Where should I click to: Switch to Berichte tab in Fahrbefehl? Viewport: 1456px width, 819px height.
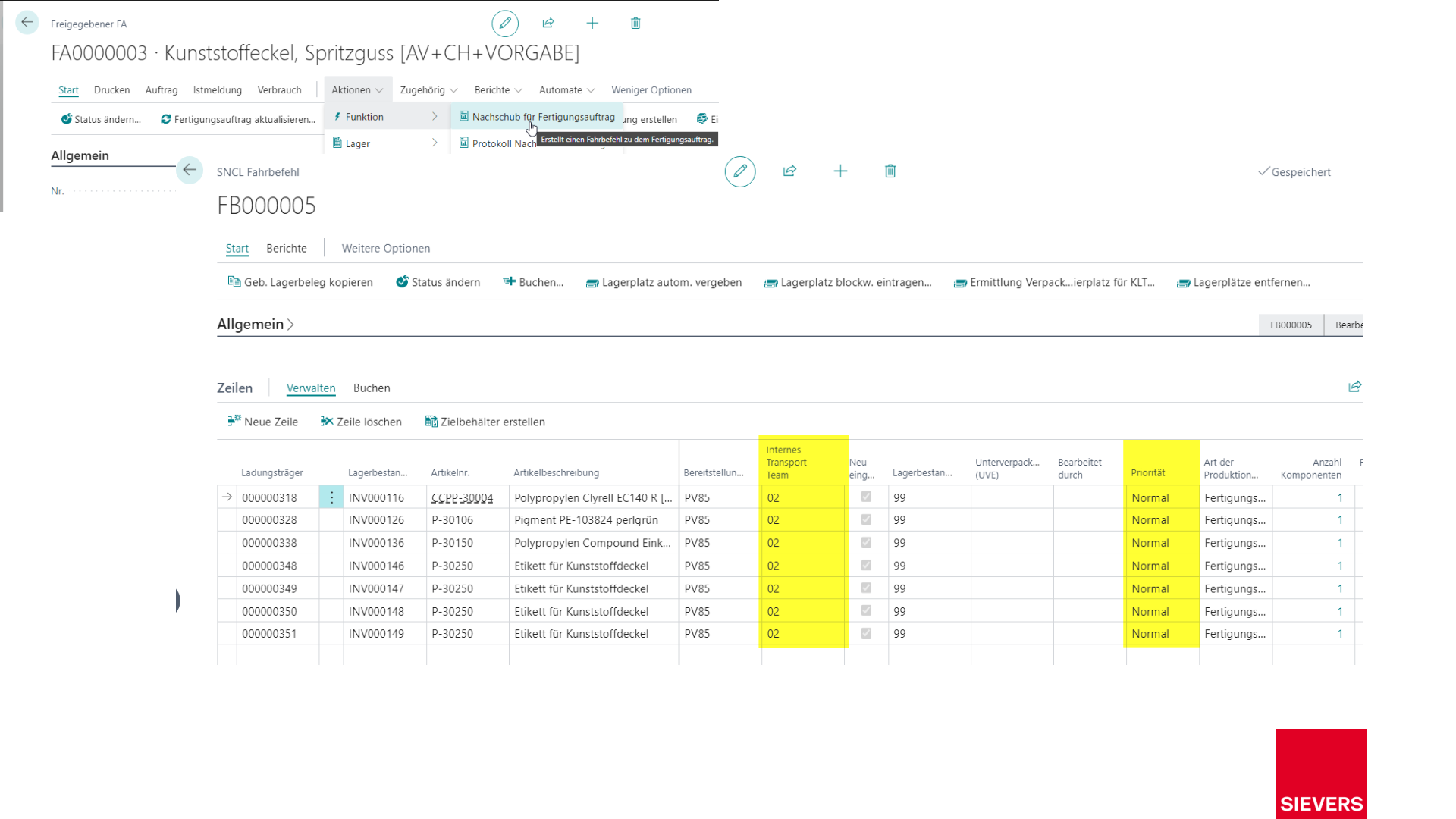click(x=287, y=248)
